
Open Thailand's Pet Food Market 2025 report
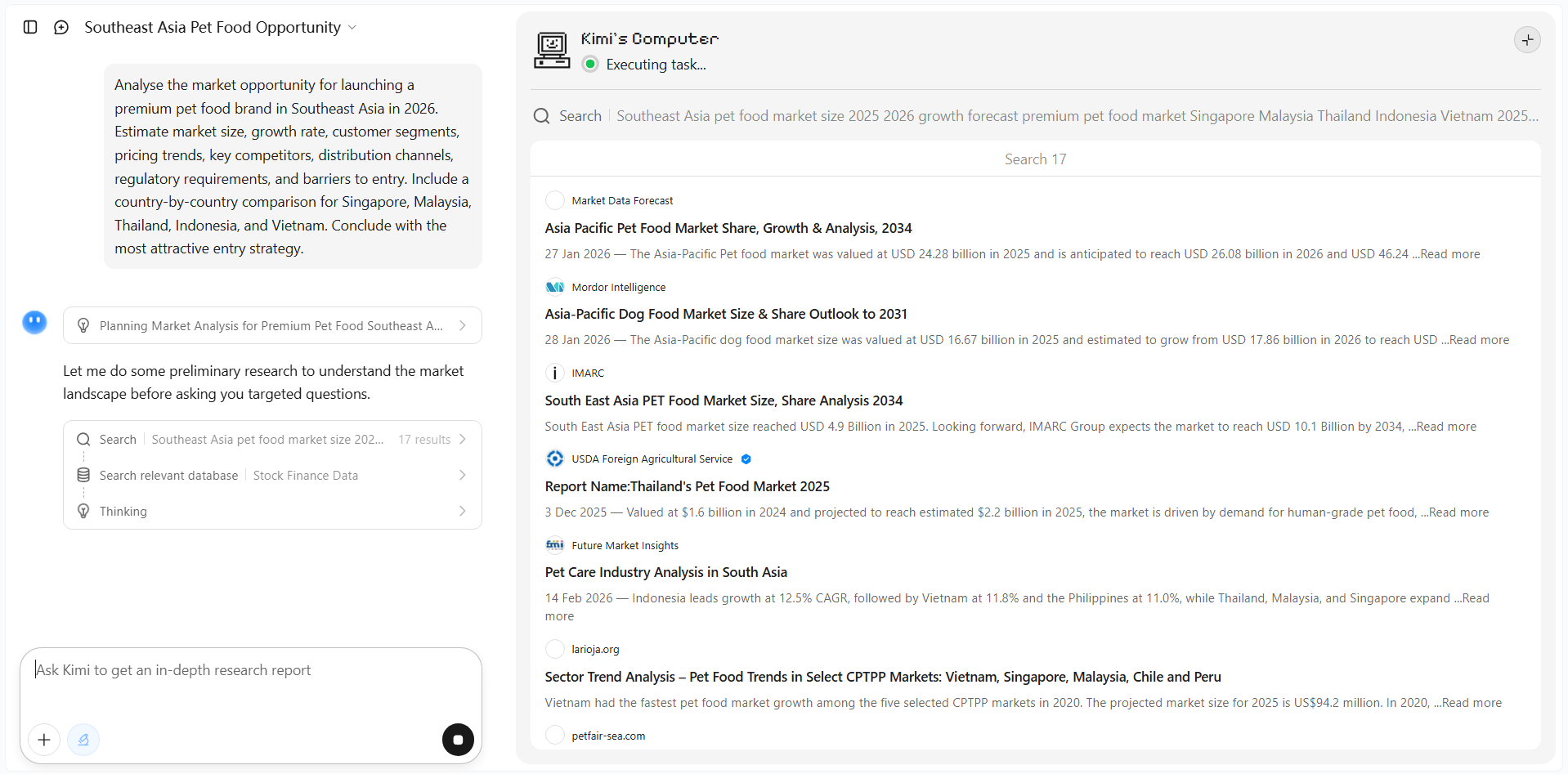(x=688, y=486)
